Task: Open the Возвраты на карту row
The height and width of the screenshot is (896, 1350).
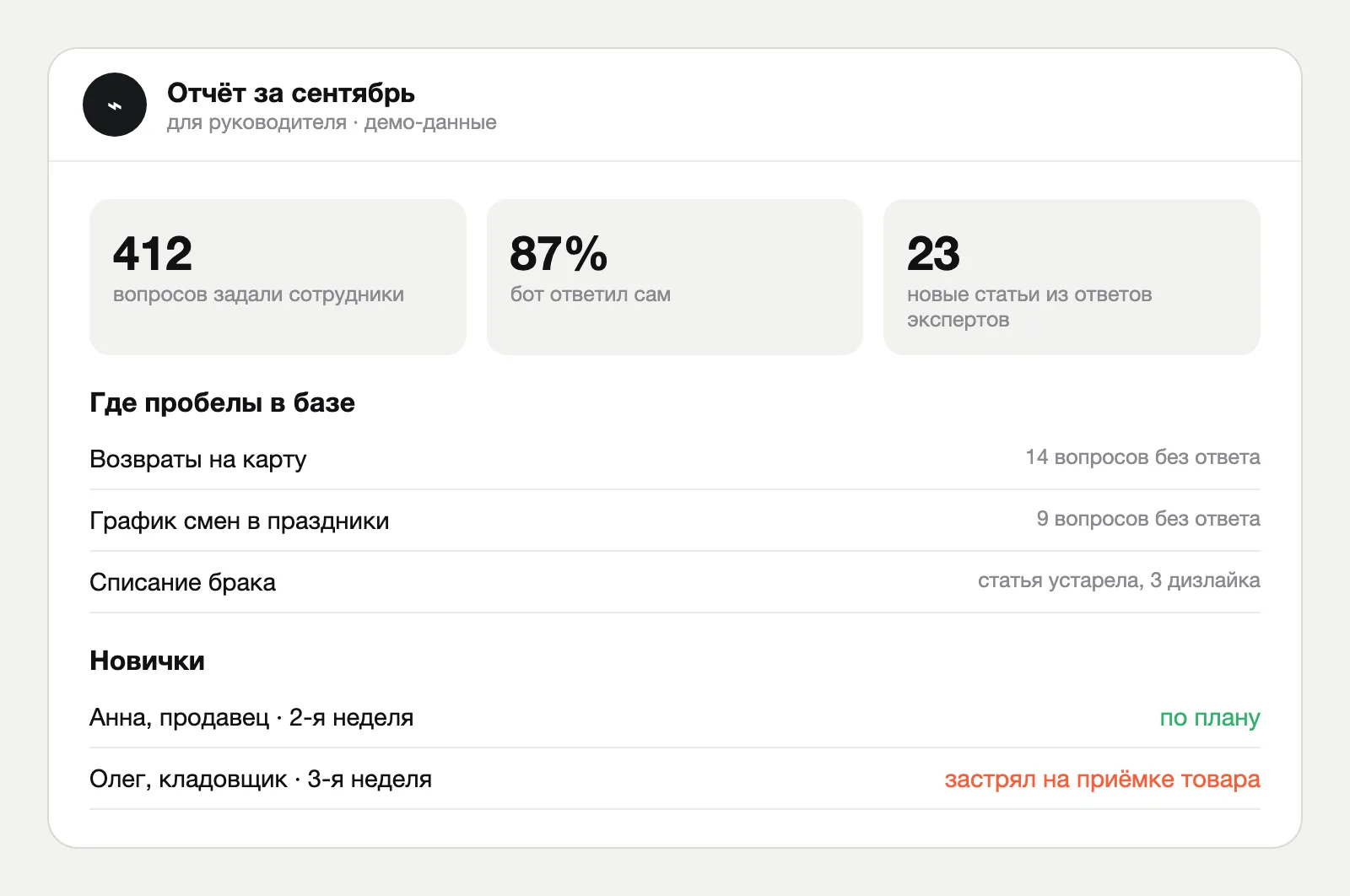Action: click(675, 459)
